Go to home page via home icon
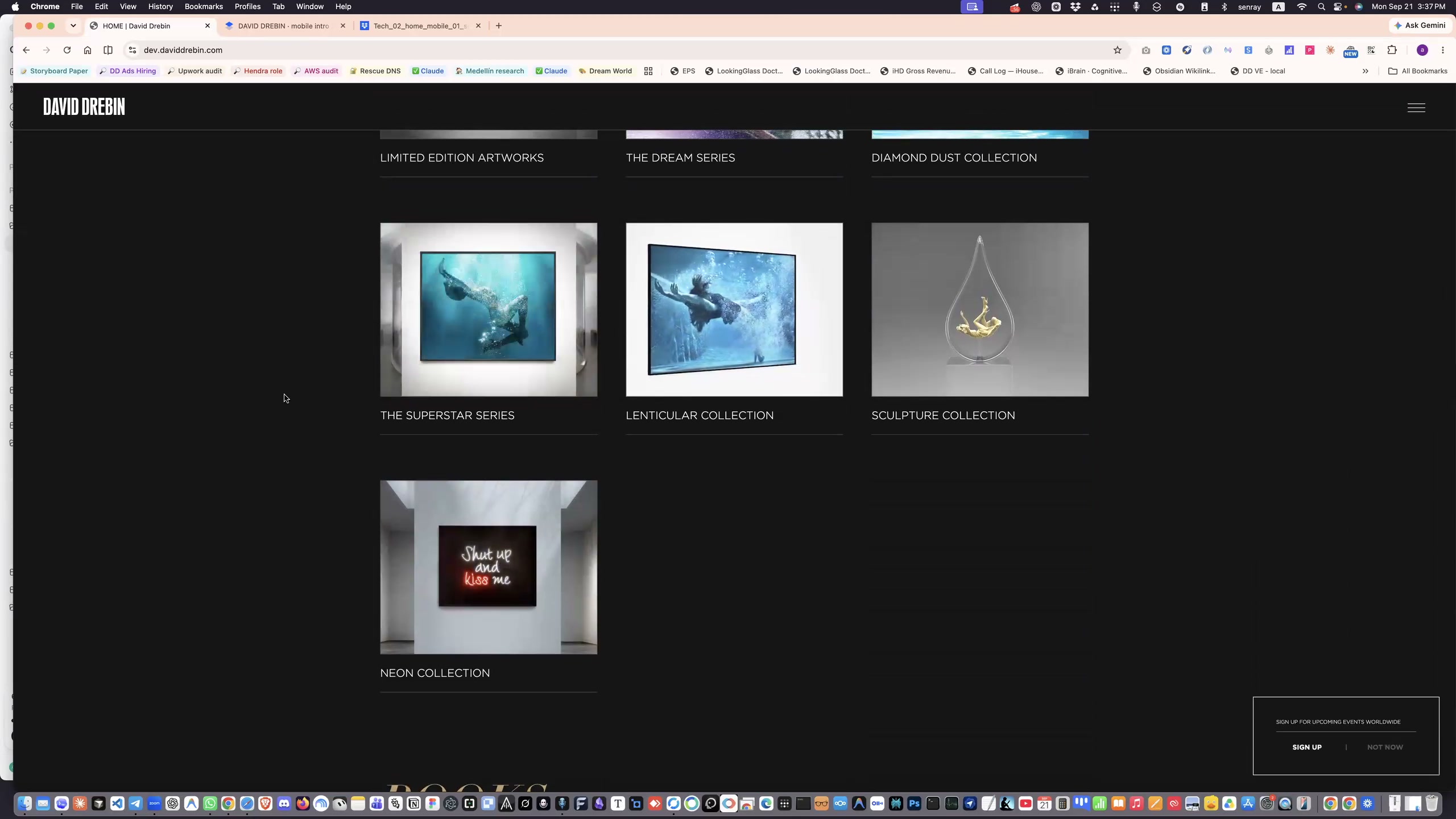The image size is (1456, 819). point(88,50)
